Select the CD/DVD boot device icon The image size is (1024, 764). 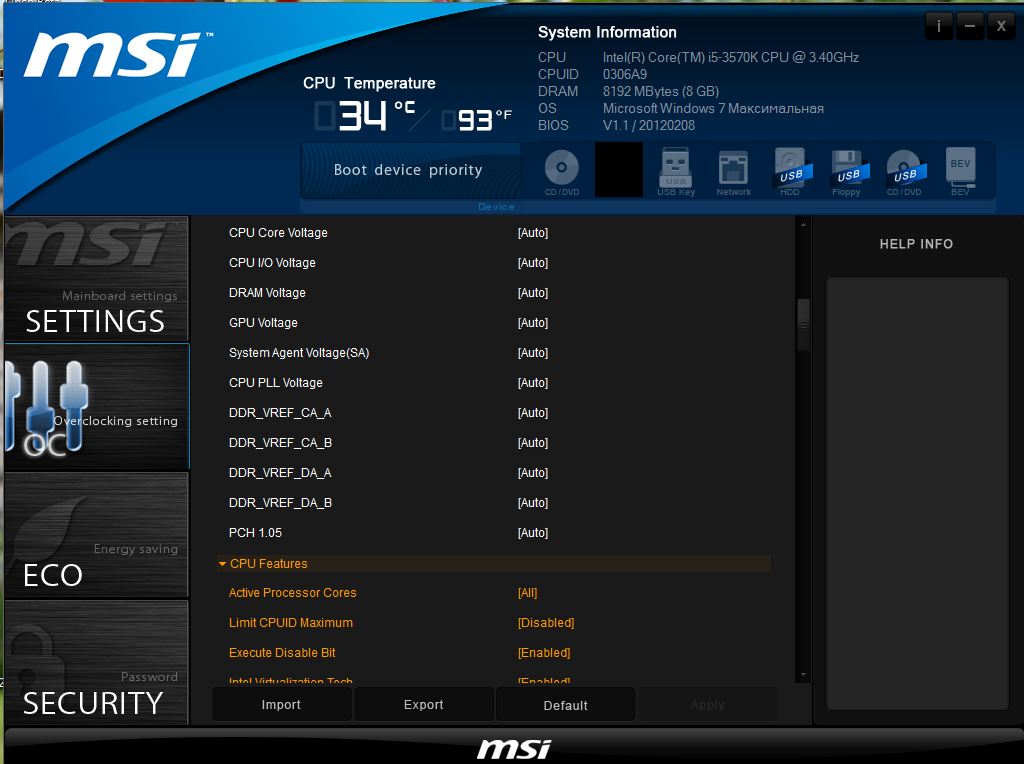point(562,169)
